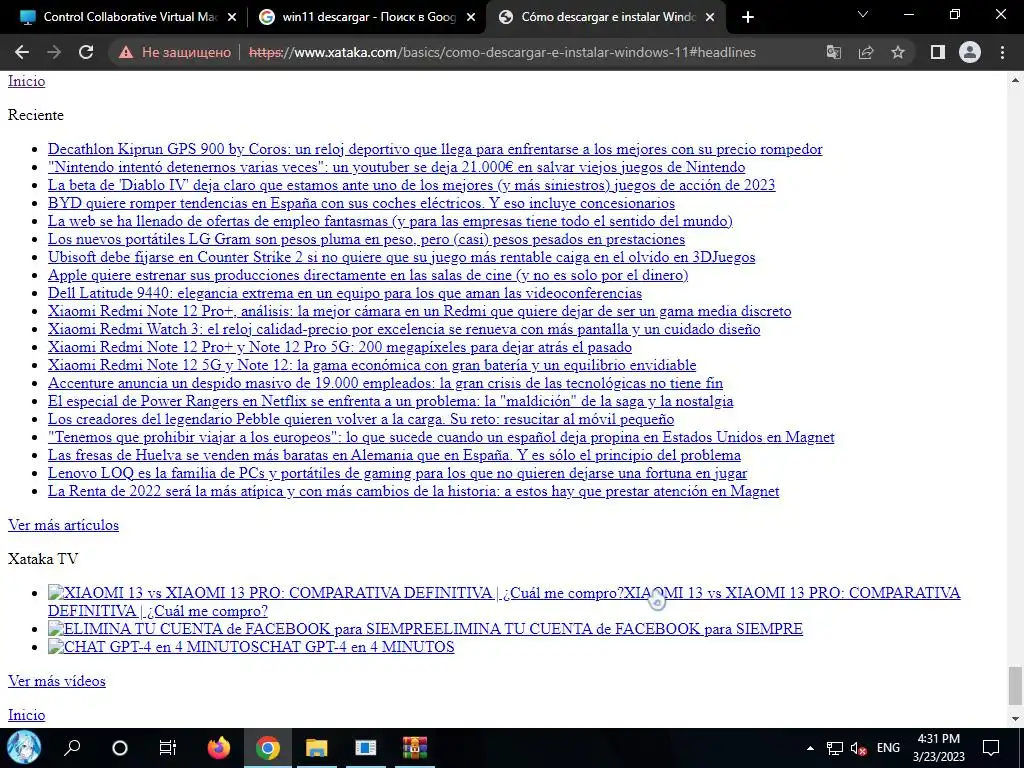This screenshot has width=1024, height=768.
Task: Open a new browser tab
Action: 748,17
